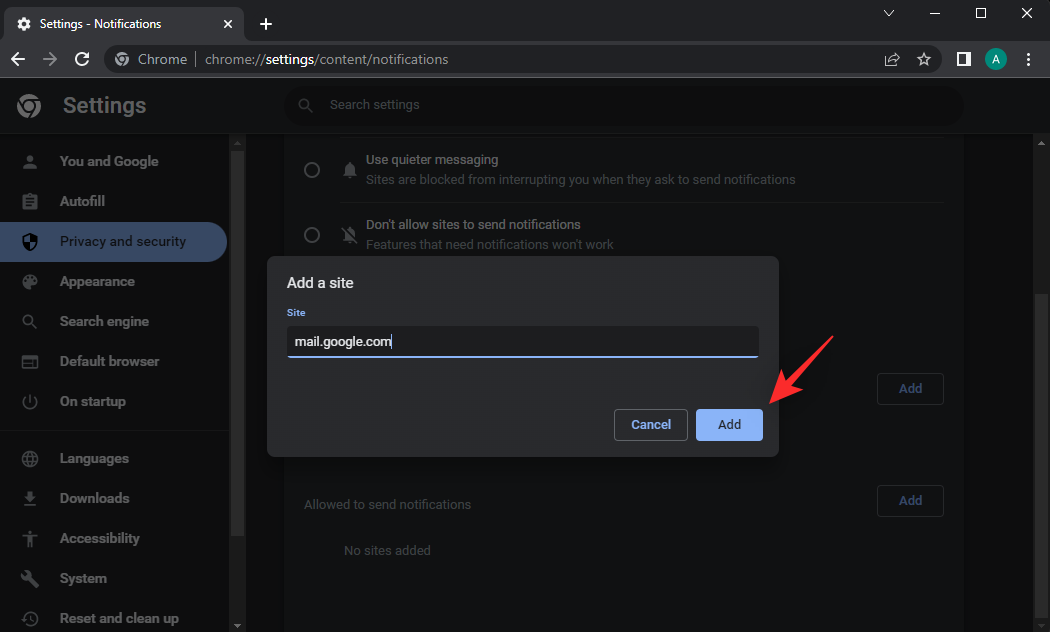This screenshot has width=1050, height=632.
Task: Click the Search settings box
Action: [x=622, y=105]
